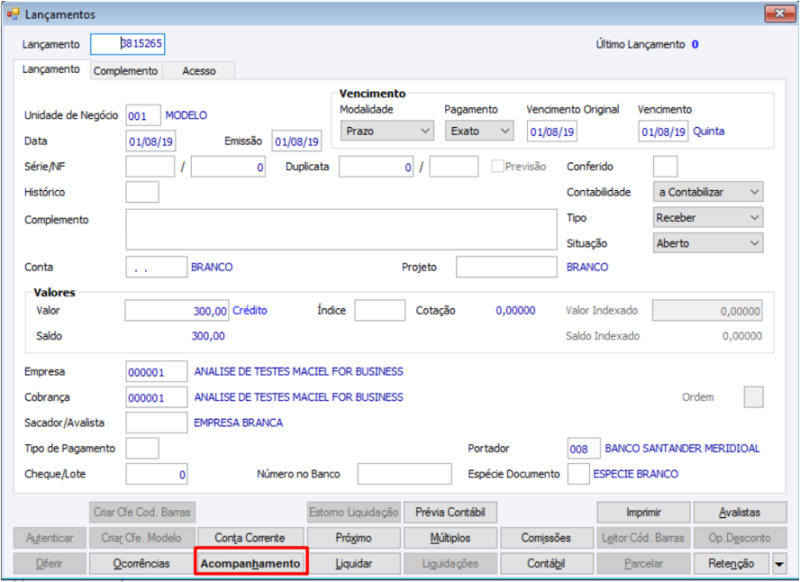The height and width of the screenshot is (582, 800).
Task: Open Avalistas
Action: pos(740,512)
